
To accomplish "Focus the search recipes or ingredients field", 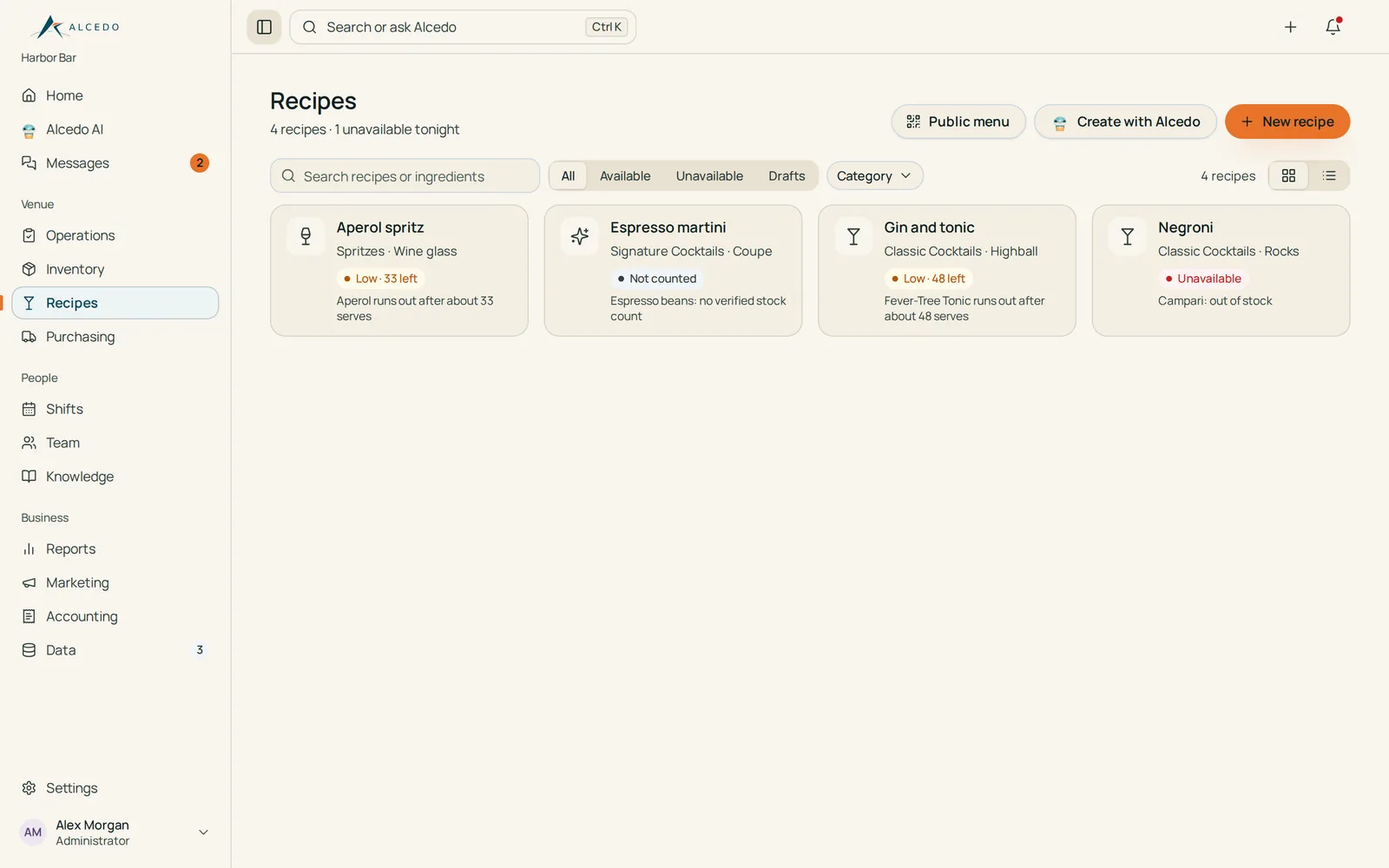I will (405, 175).
